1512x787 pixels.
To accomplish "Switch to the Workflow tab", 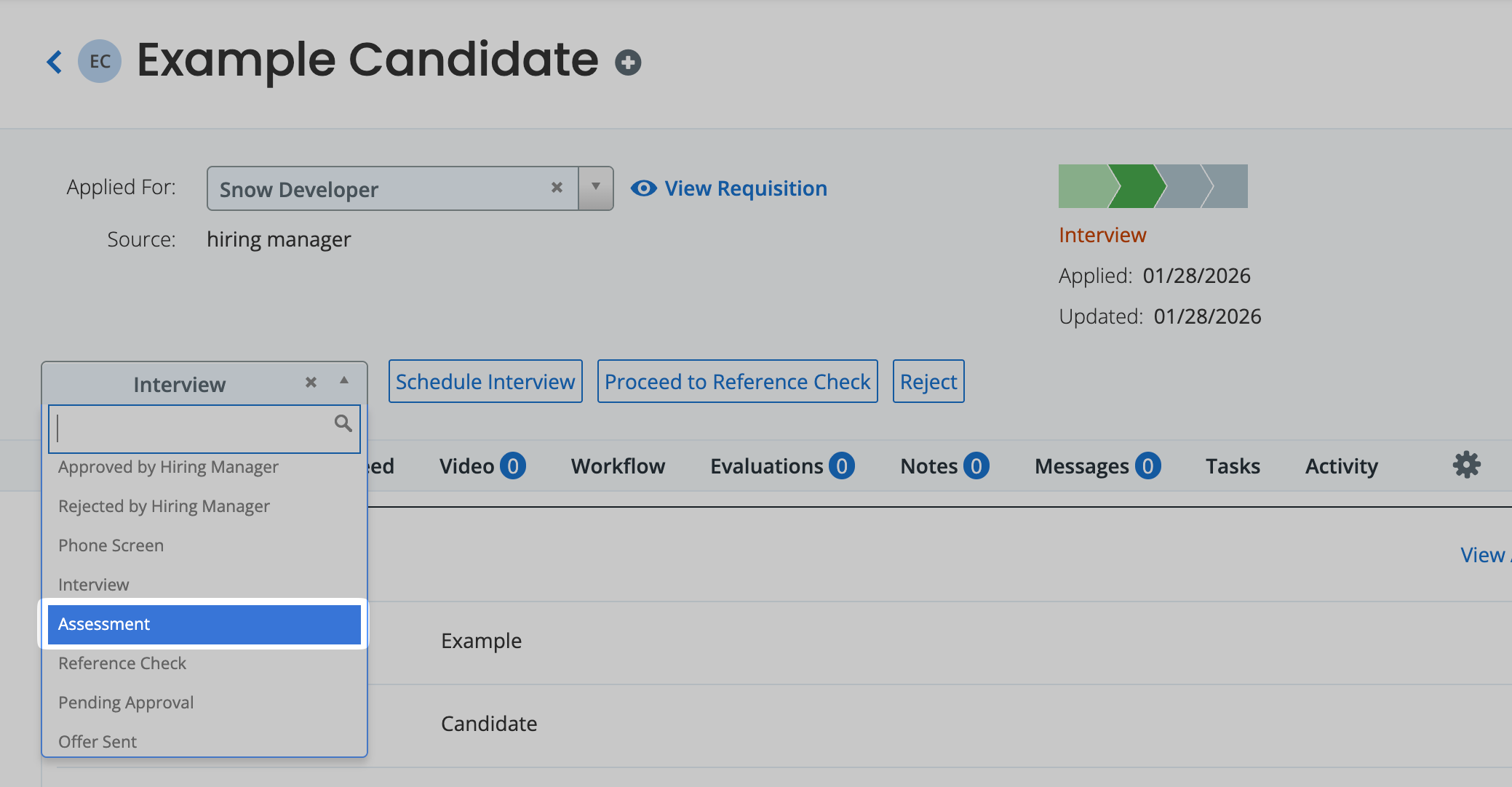I will point(618,466).
